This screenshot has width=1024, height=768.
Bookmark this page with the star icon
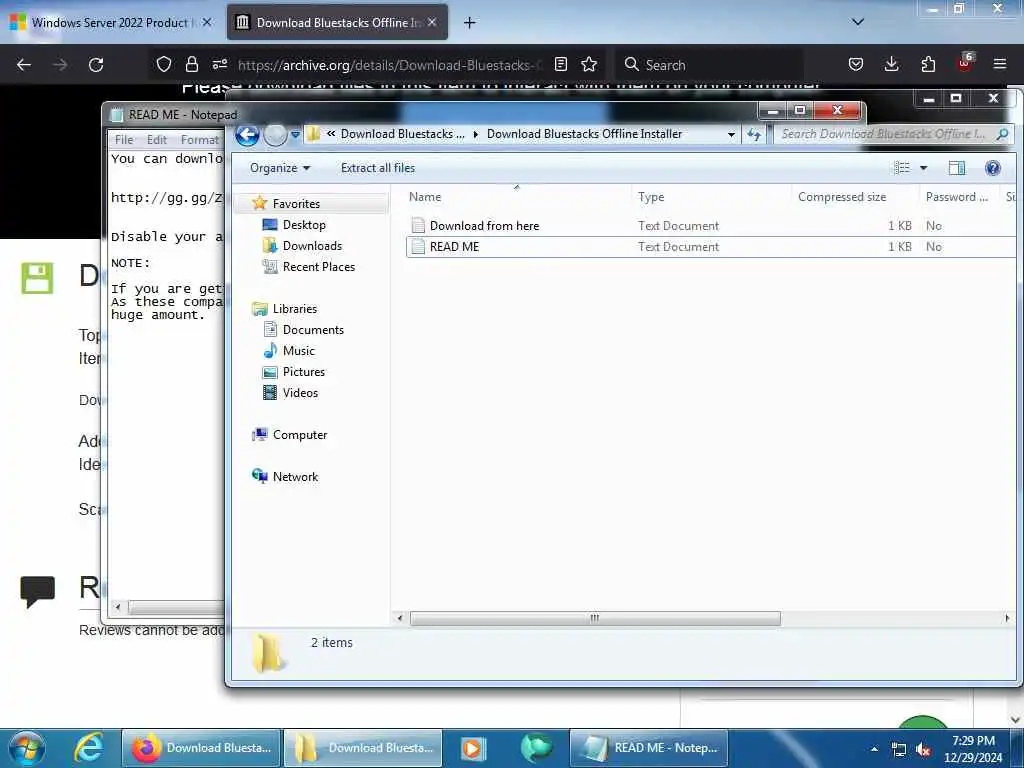[x=589, y=64]
